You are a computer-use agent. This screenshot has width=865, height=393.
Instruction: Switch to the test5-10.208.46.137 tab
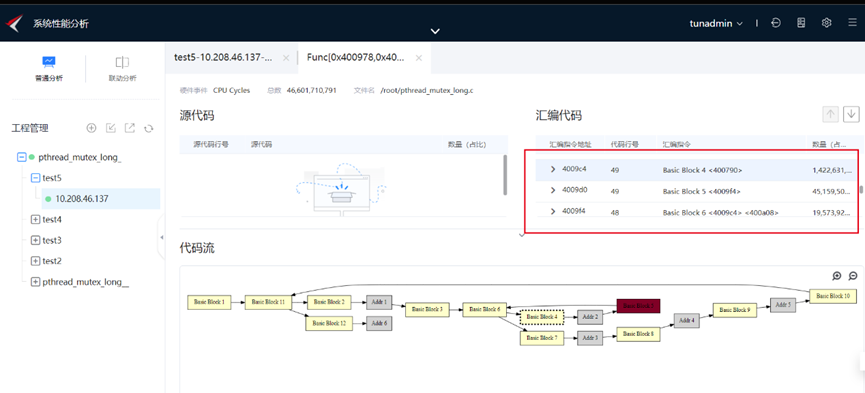pos(223,57)
